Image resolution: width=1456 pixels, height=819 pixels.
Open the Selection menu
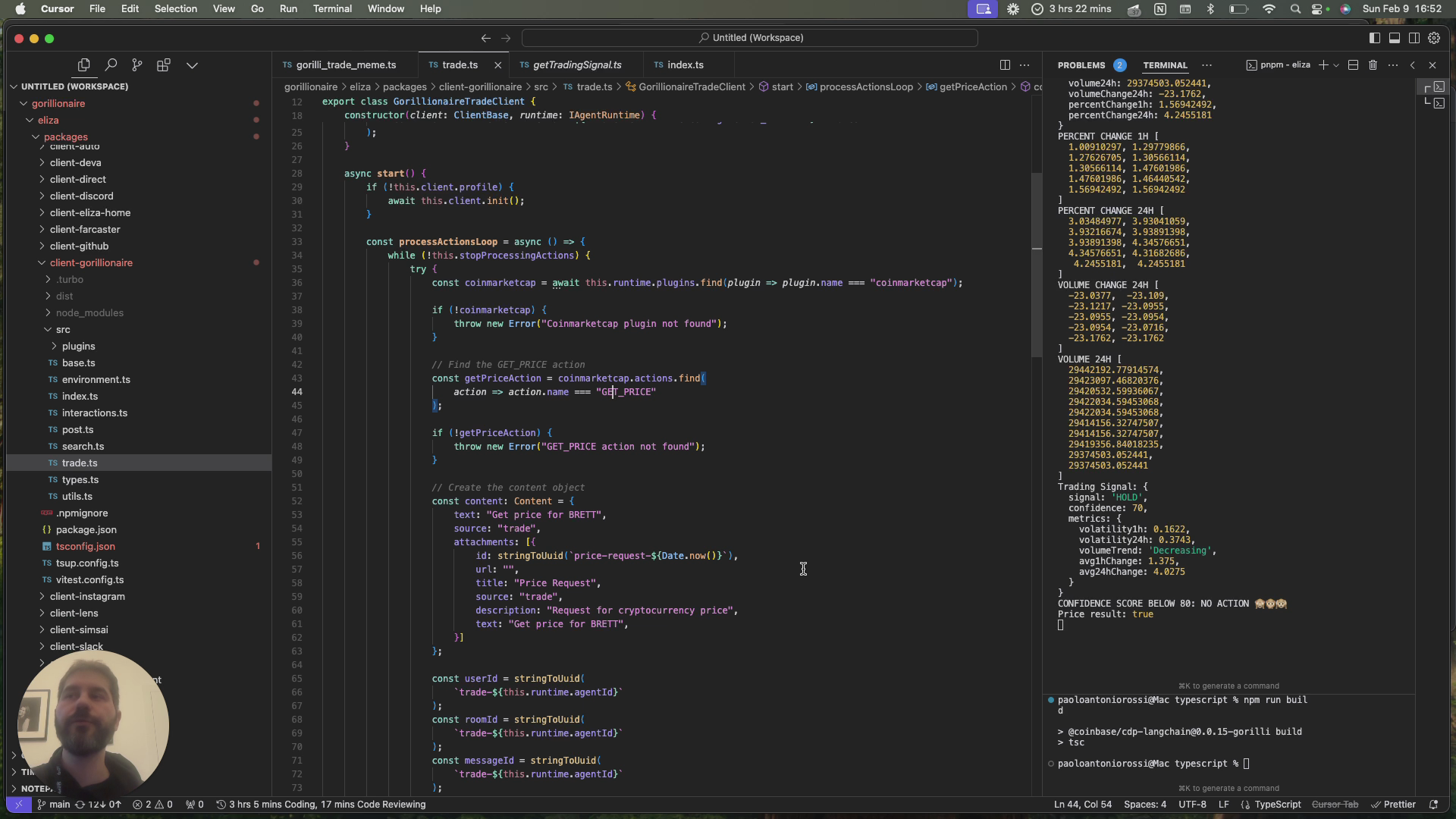pos(175,9)
